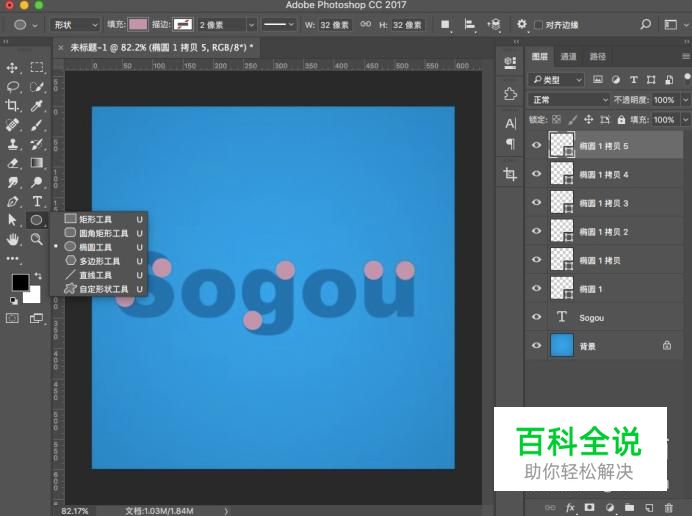Screen dimensions: 692x516
Task: Open the 描边 stroke swatch
Action: coord(183,25)
